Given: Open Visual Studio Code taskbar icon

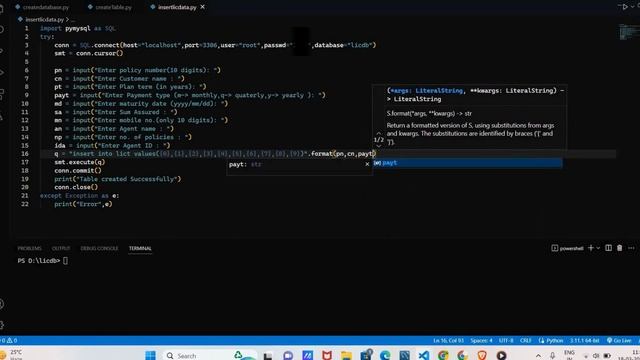Looking at the screenshot, I should point(424,355).
